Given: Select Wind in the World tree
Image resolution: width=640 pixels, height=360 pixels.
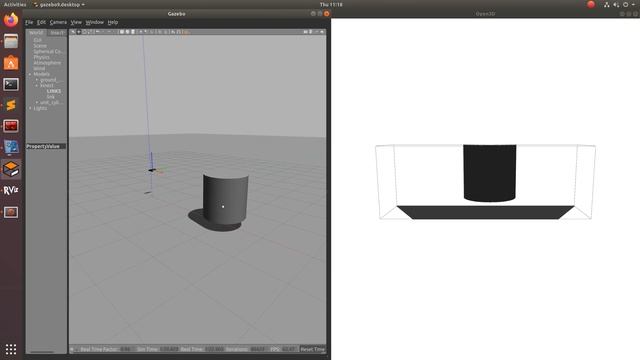Looking at the screenshot, I should click(x=39, y=69).
